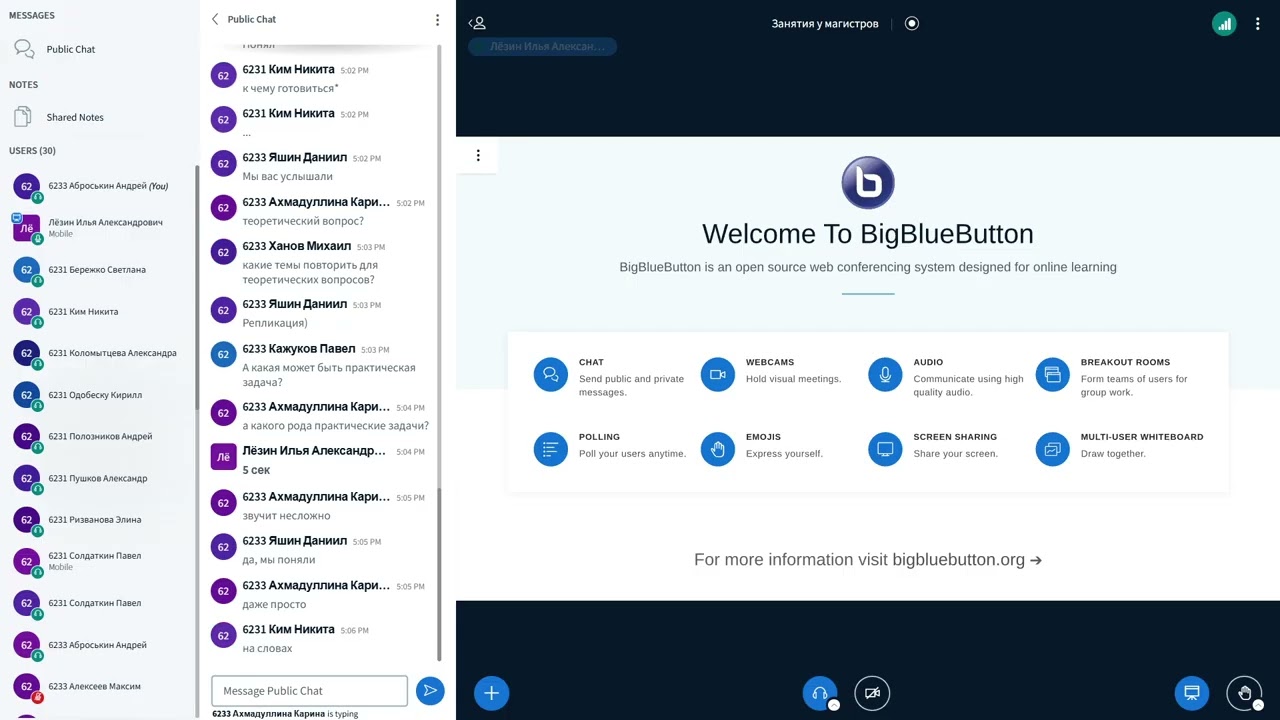Click the avatar of 6233 Алексеев Максим
This screenshot has width=1280, height=720.
26,687
